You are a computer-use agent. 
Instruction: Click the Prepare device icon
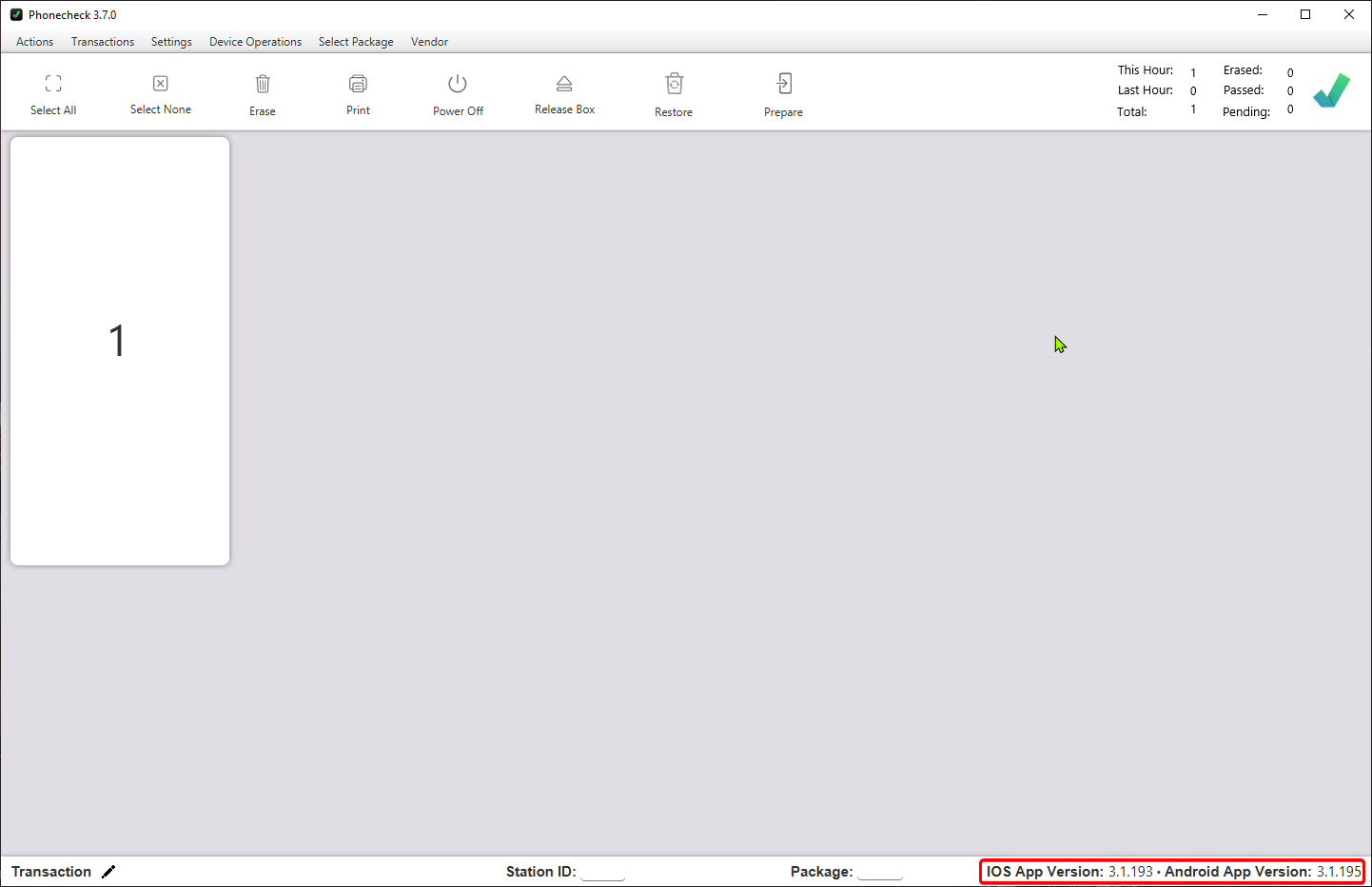coord(783,84)
